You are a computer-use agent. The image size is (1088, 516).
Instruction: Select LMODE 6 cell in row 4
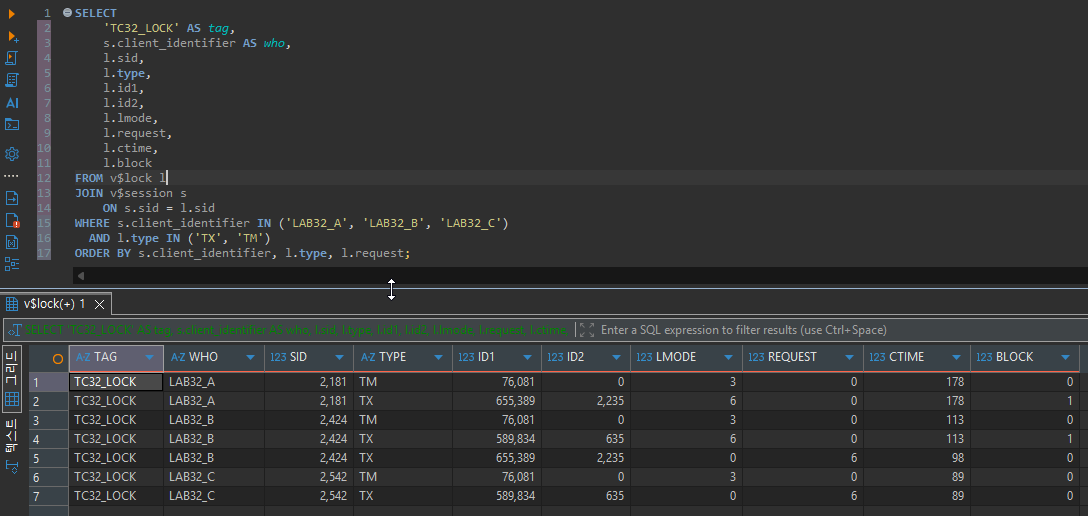[x=686, y=439]
